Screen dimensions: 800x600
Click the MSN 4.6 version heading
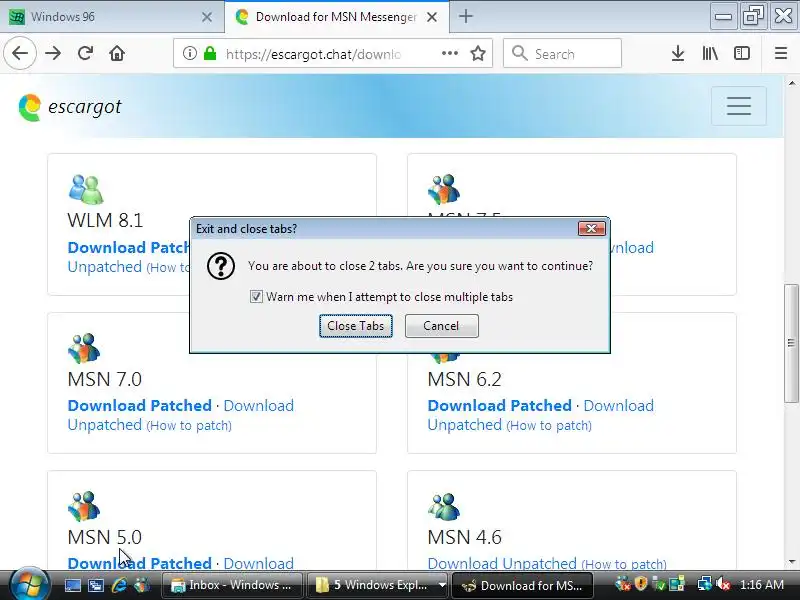[464, 537]
